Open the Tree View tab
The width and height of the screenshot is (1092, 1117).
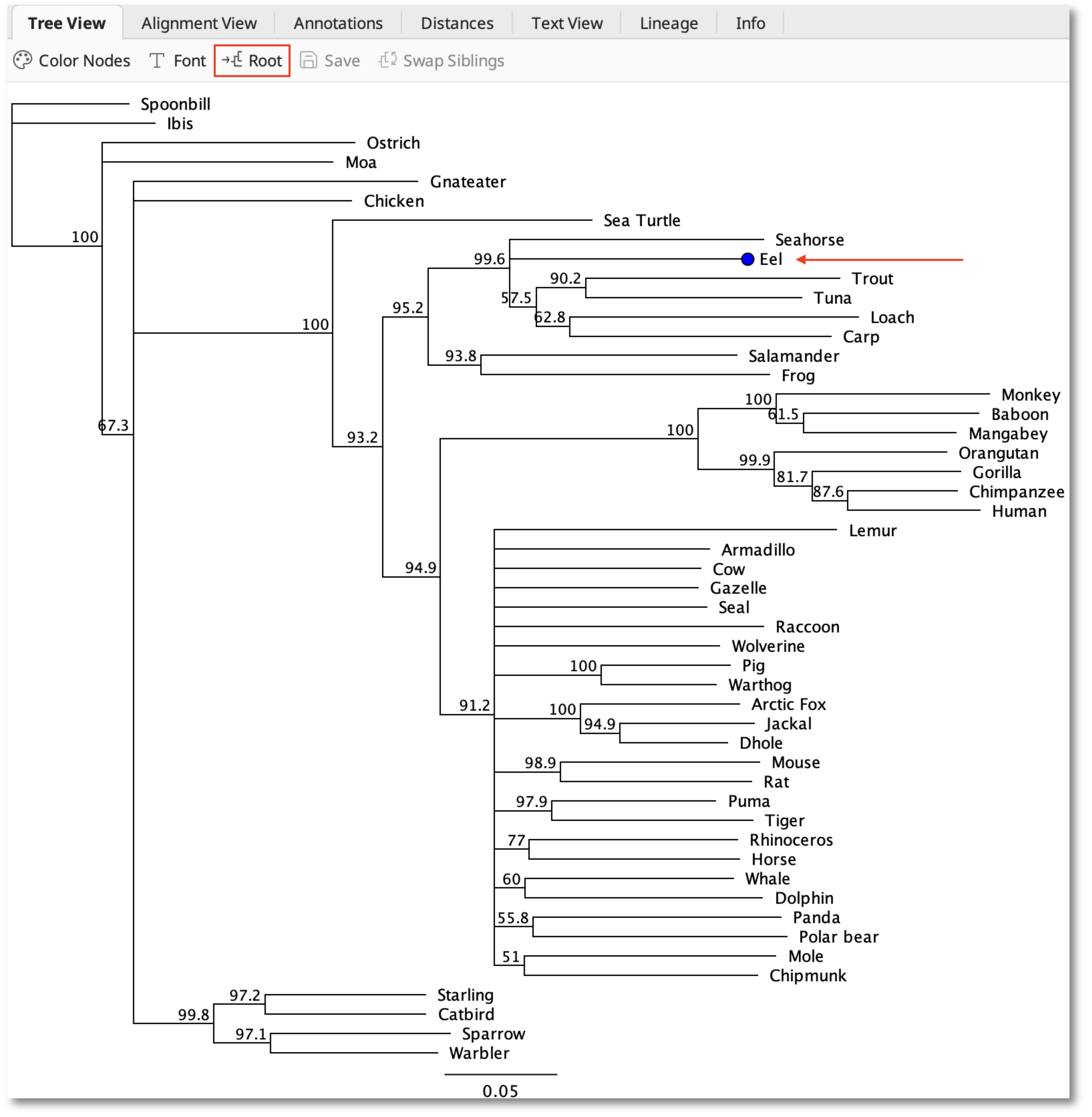click(67, 23)
